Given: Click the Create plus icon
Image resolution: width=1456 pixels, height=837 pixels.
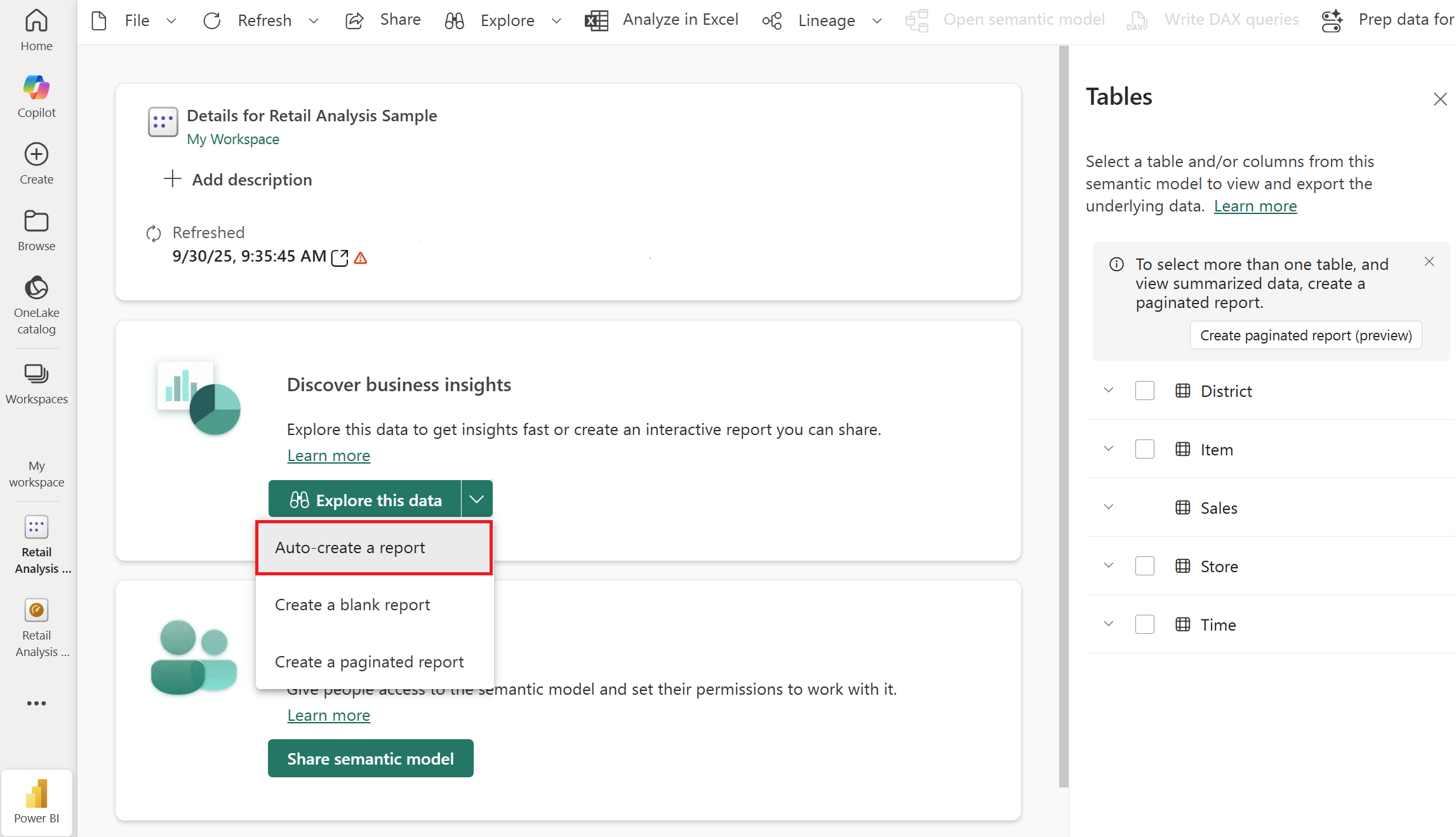Looking at the screenshot, I should point(36,154).
